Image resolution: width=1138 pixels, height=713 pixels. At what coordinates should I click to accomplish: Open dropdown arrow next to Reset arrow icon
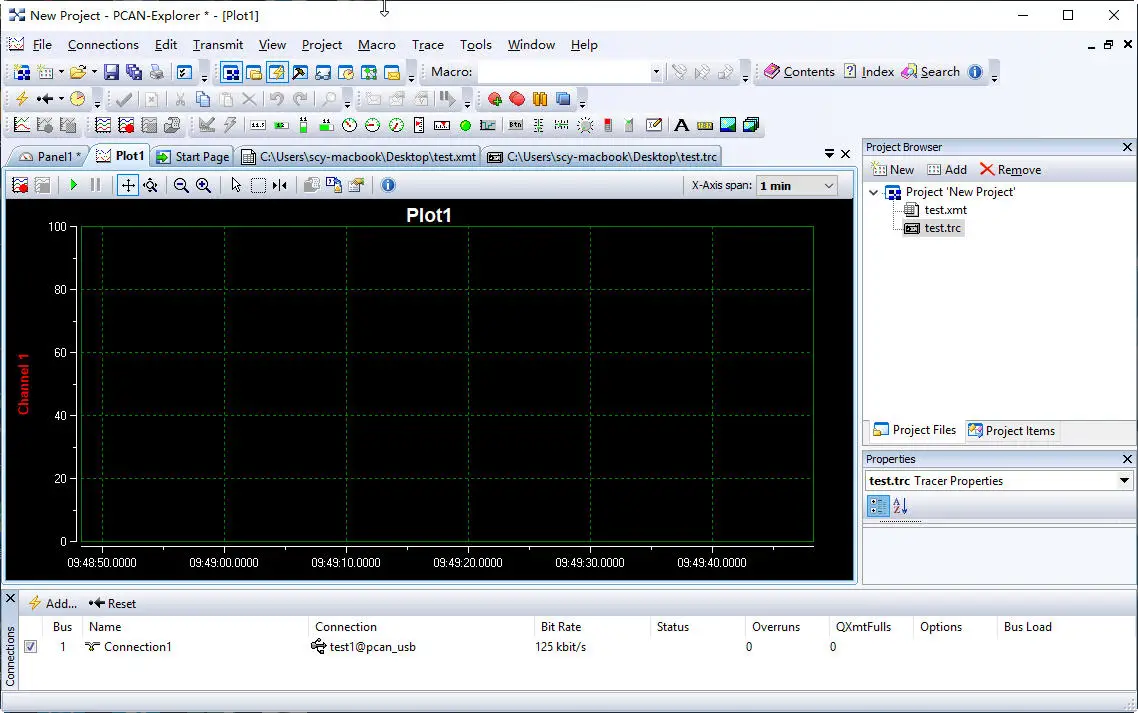pyautogui.click(x=61, y=99)
